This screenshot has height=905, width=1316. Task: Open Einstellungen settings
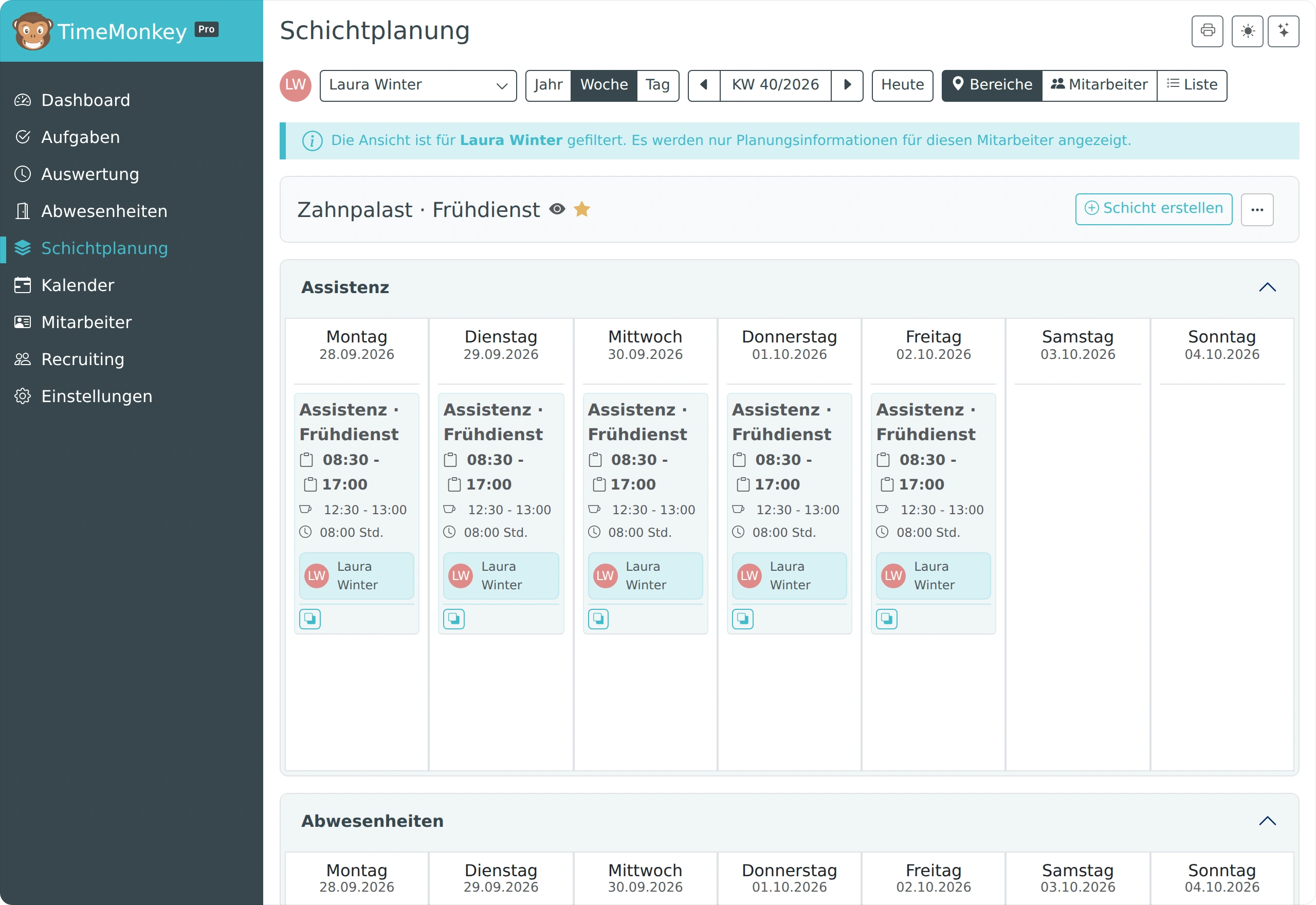point(132,396)
